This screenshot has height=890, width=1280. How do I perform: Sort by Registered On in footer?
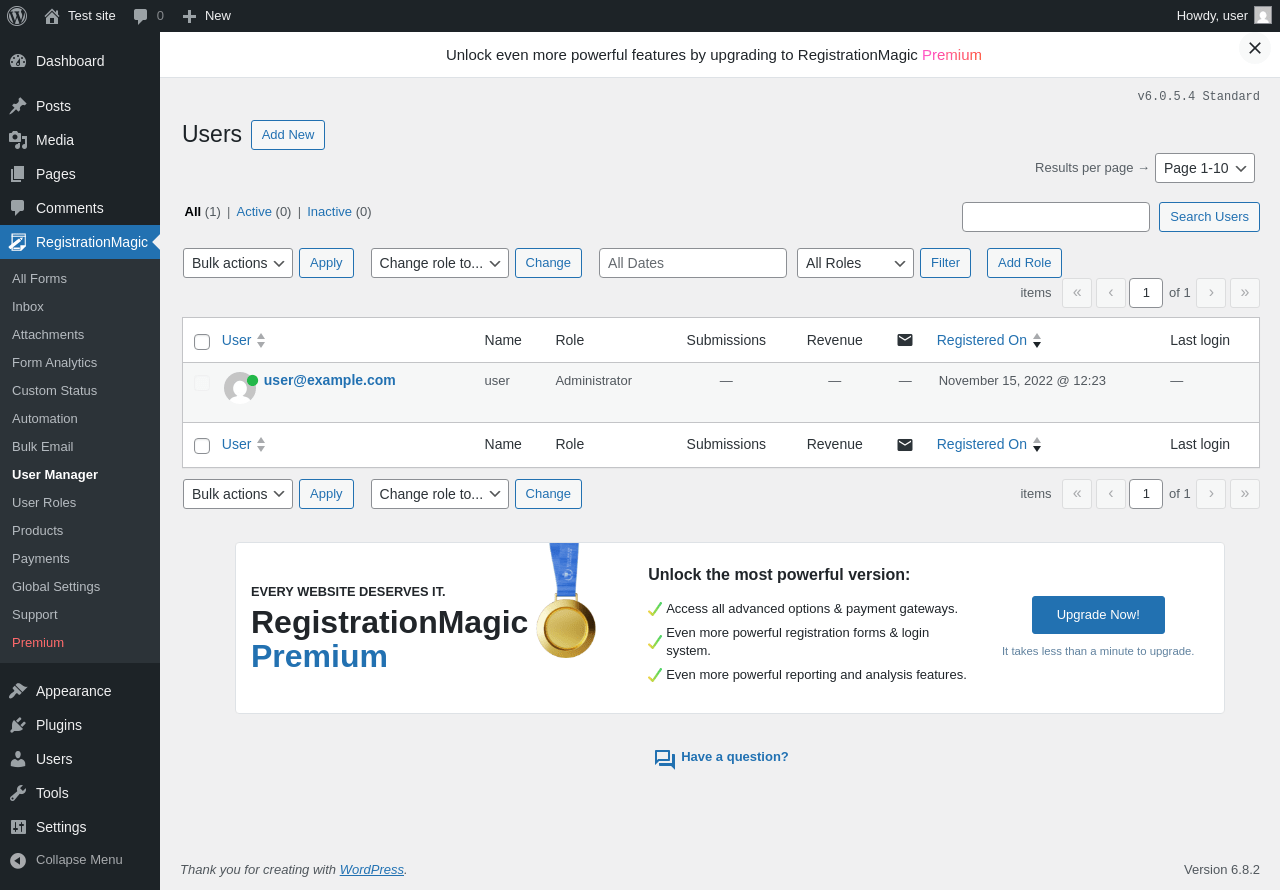tap(989, 444)
